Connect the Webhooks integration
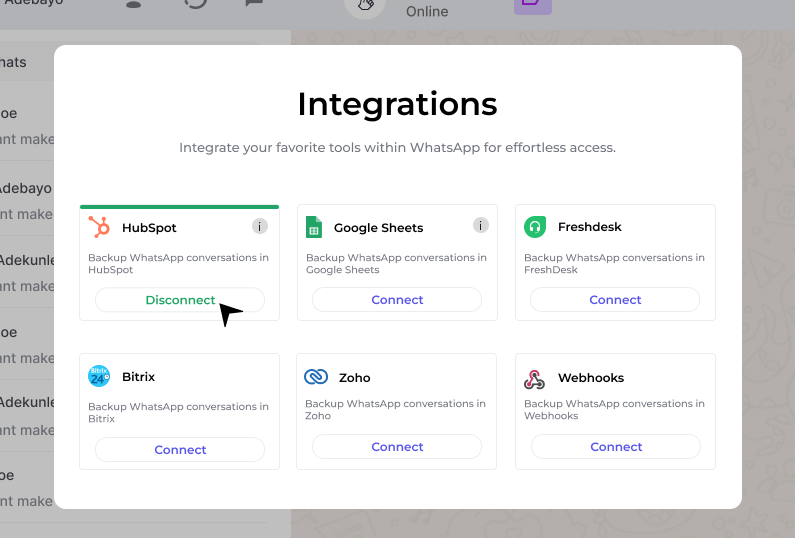The width and height of the screenshot is (795, 538). [616, 446]
